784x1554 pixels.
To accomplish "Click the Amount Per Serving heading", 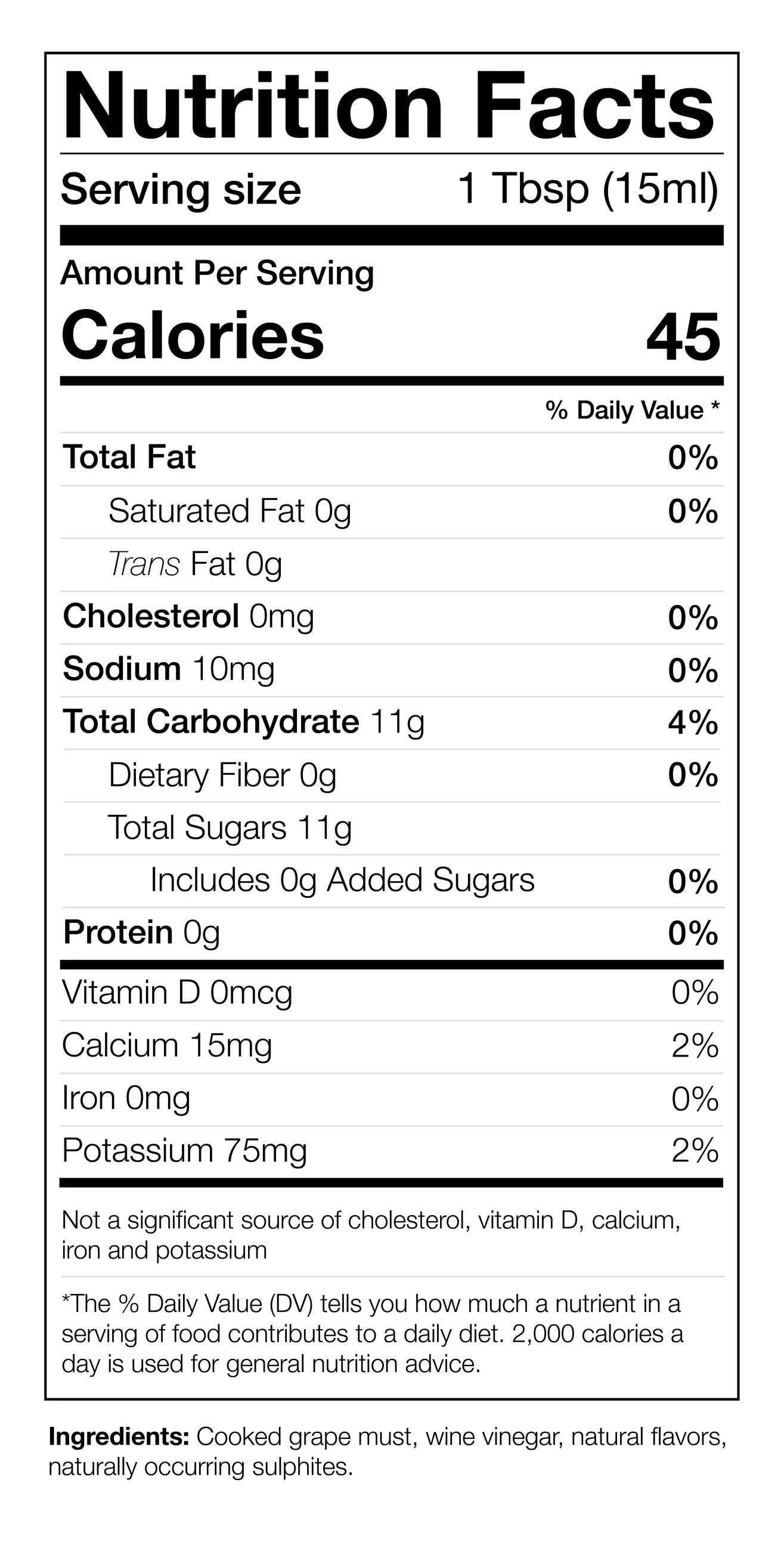I will point(217,273).
